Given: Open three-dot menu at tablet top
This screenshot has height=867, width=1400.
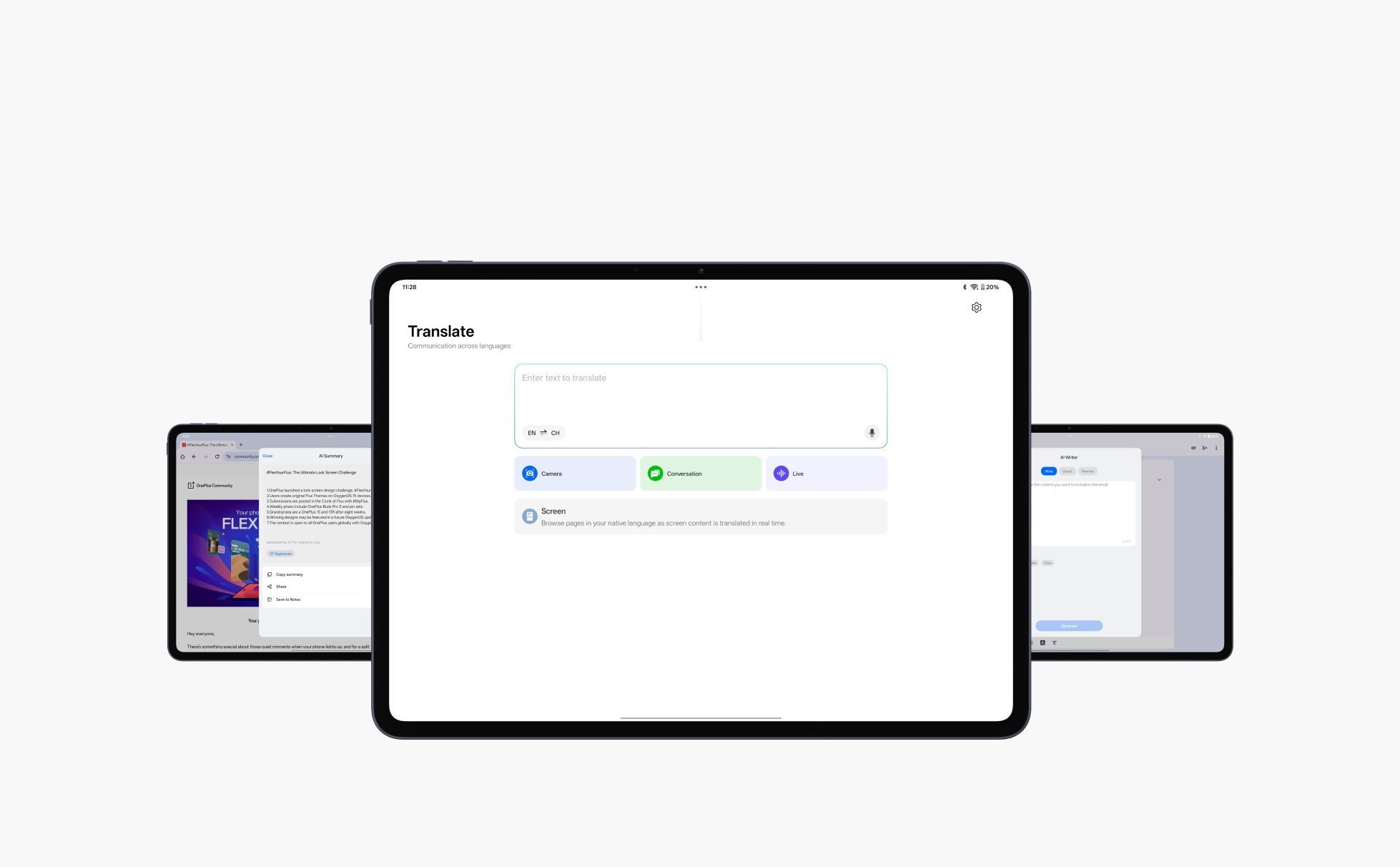Looking at the screenshot, I should (700, 288).
